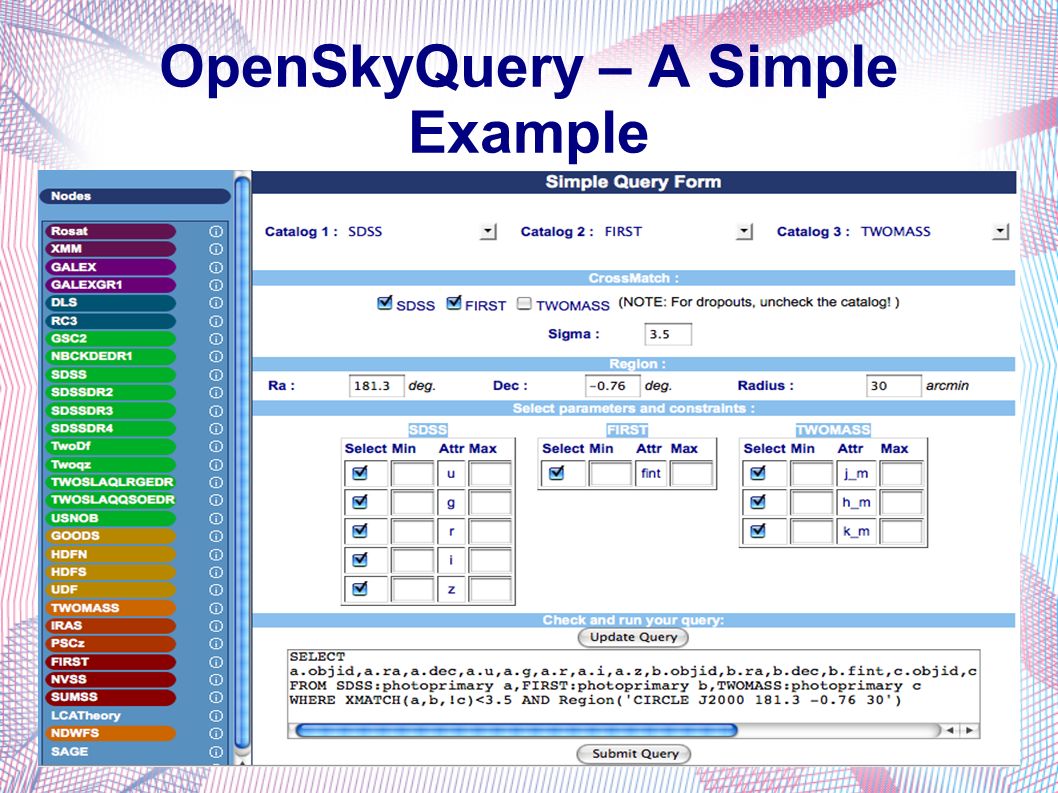Toggle select checkbox for SDSS u attribute
The width and height of the screenshot is (1058, 793).
(x=360, y=472)
